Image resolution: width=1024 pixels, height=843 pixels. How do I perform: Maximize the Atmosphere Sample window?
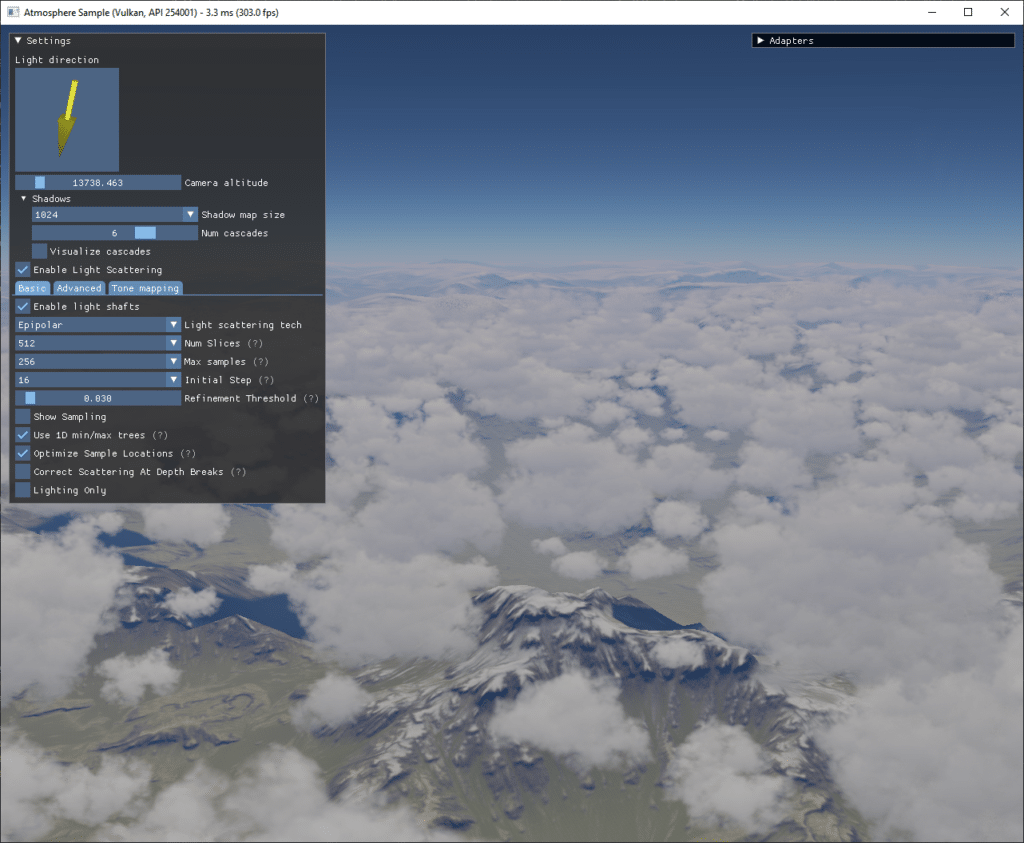point(968,12)
